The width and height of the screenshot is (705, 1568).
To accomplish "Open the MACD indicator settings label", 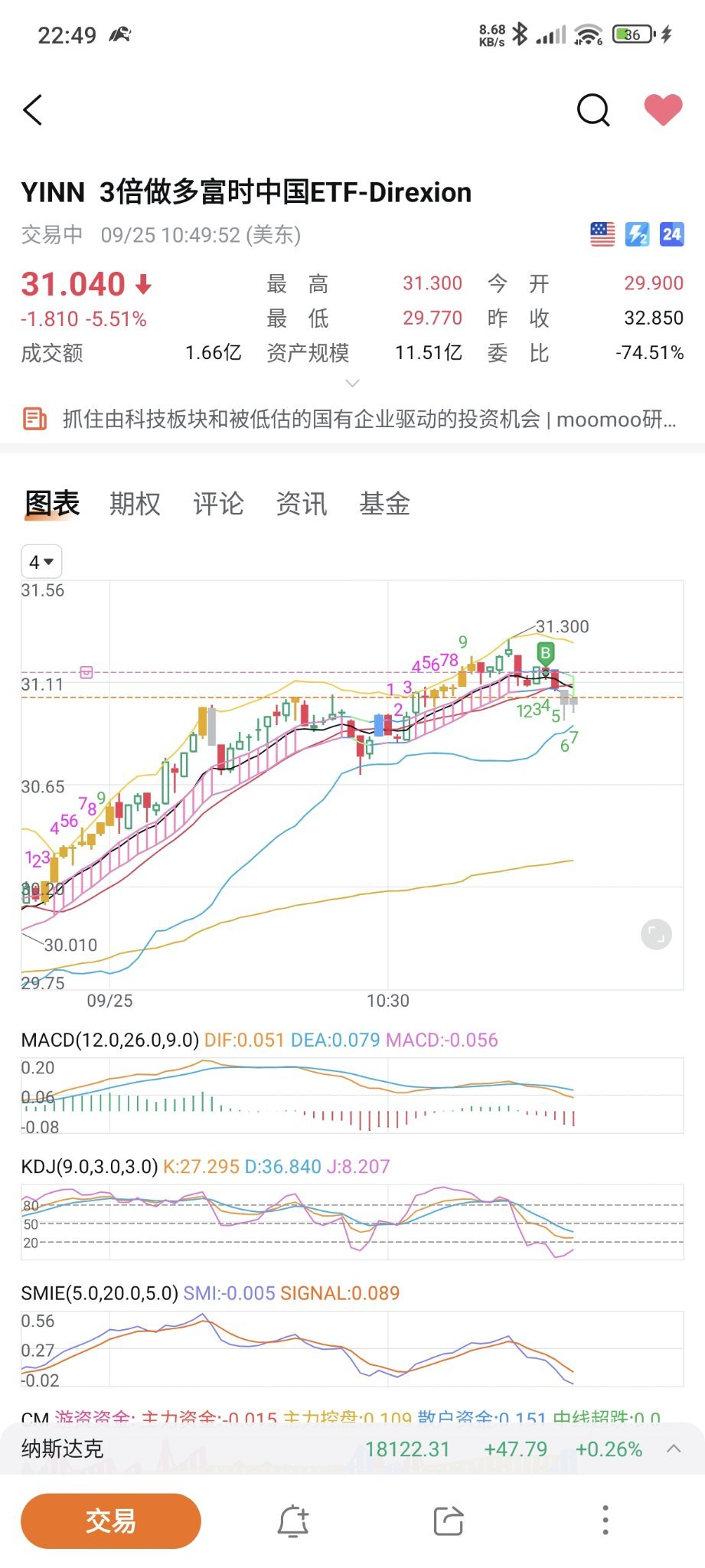I will point(110,1040).
